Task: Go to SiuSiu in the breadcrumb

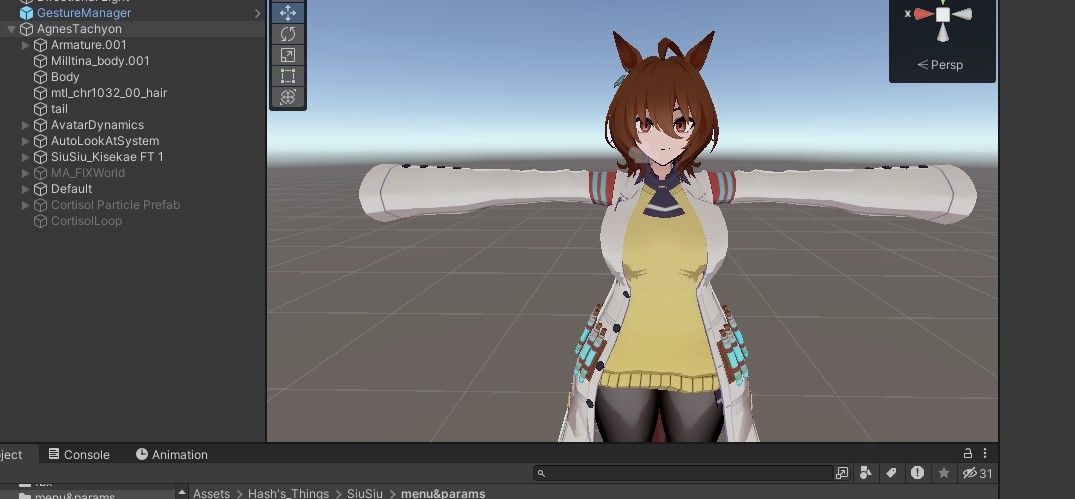Action: tap(365, 494)
